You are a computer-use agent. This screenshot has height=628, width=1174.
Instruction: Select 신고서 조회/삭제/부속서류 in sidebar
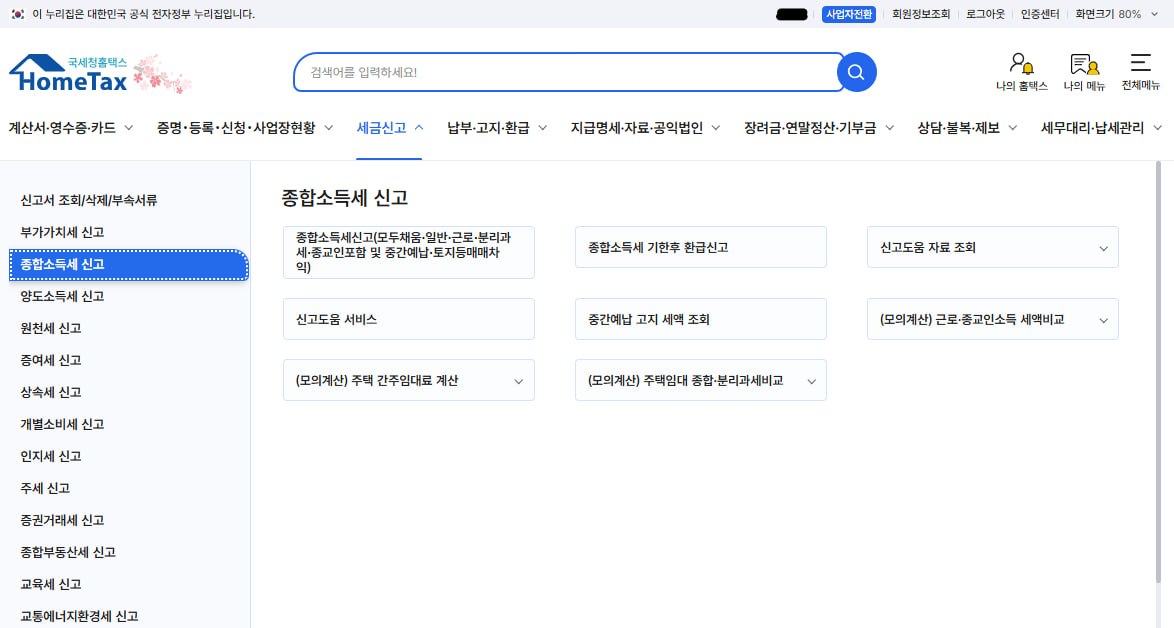point(88,200)
